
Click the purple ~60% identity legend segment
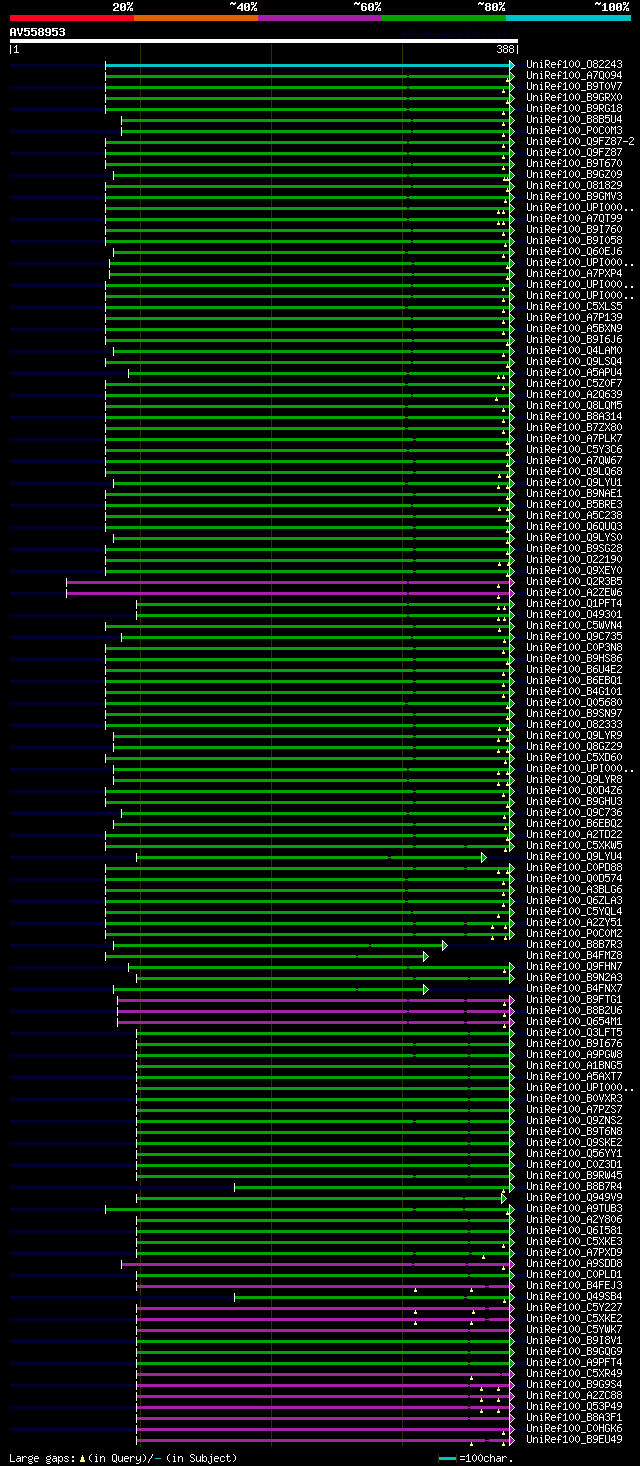(x=319, y=18)
